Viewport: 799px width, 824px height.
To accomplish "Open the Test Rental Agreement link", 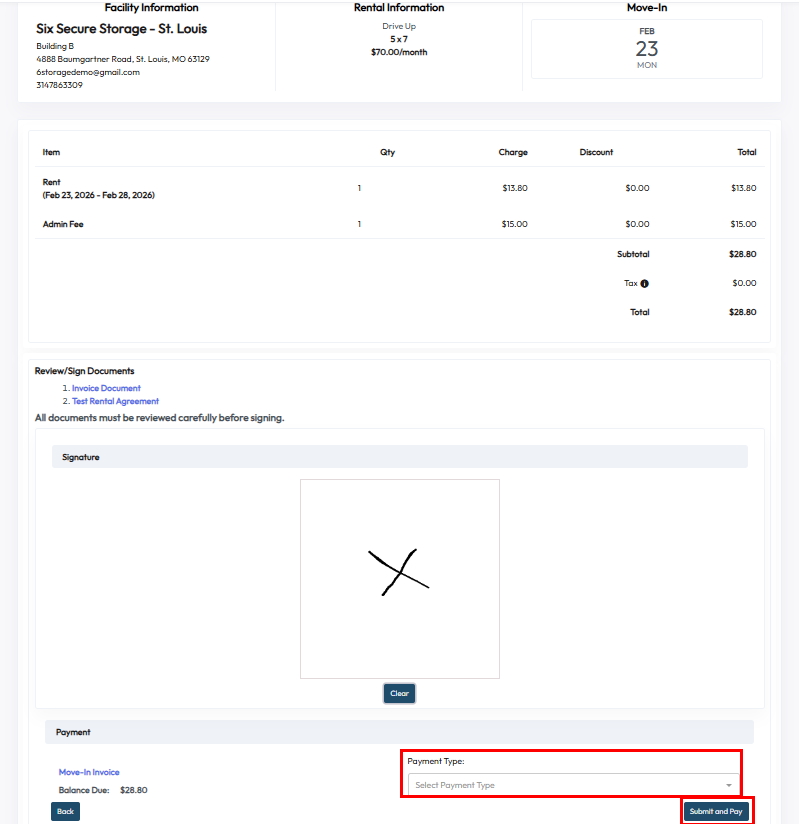I will (x=115, y=401).
